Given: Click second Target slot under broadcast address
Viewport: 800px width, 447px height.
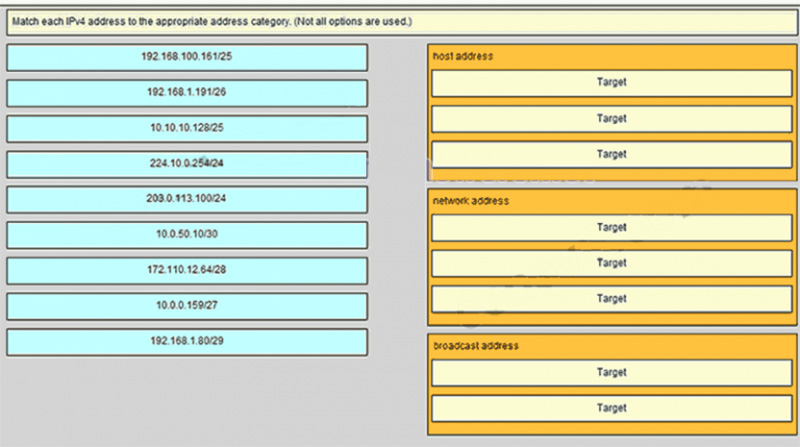Looking at the screenshot, I should pyautogui.click(x=611, y=409).
